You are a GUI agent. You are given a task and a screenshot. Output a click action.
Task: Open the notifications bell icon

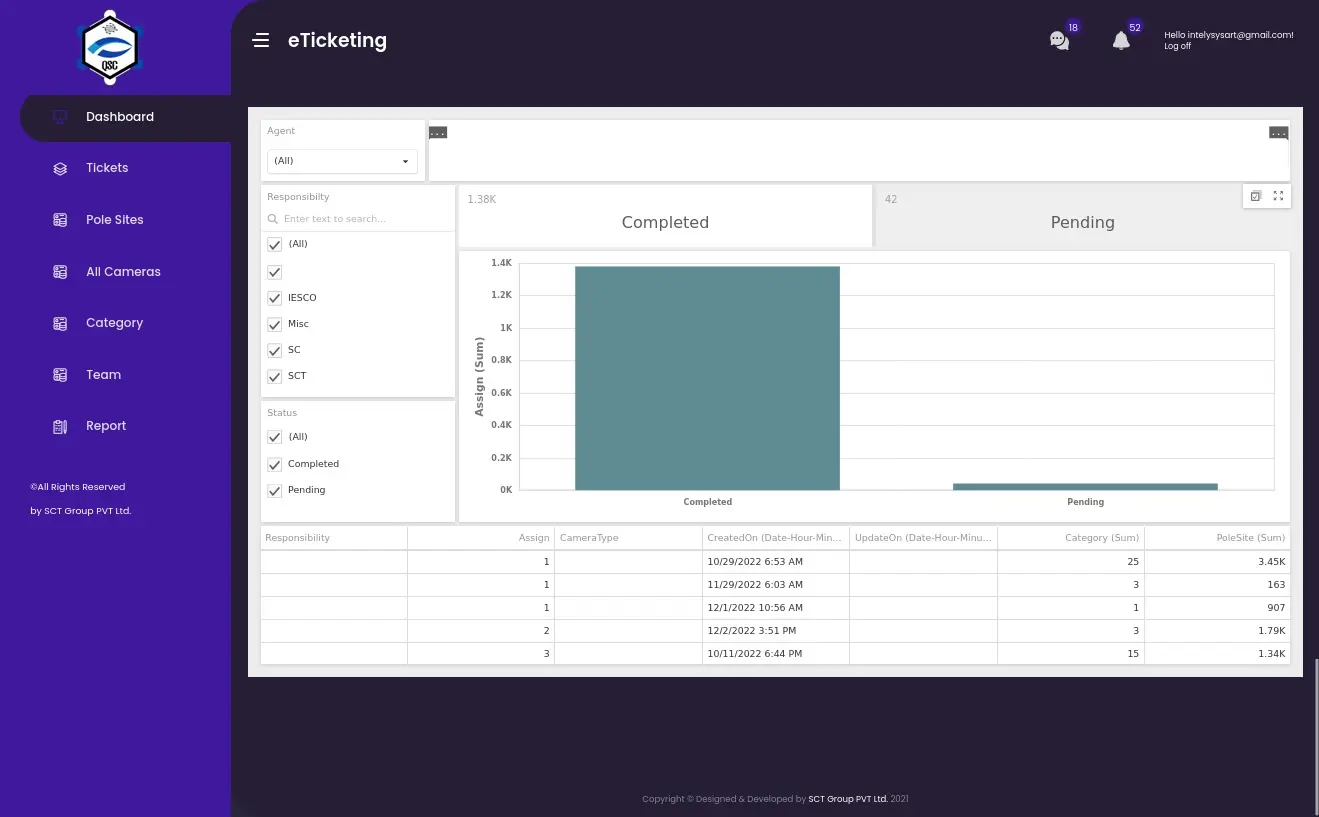coord(1121,41)
